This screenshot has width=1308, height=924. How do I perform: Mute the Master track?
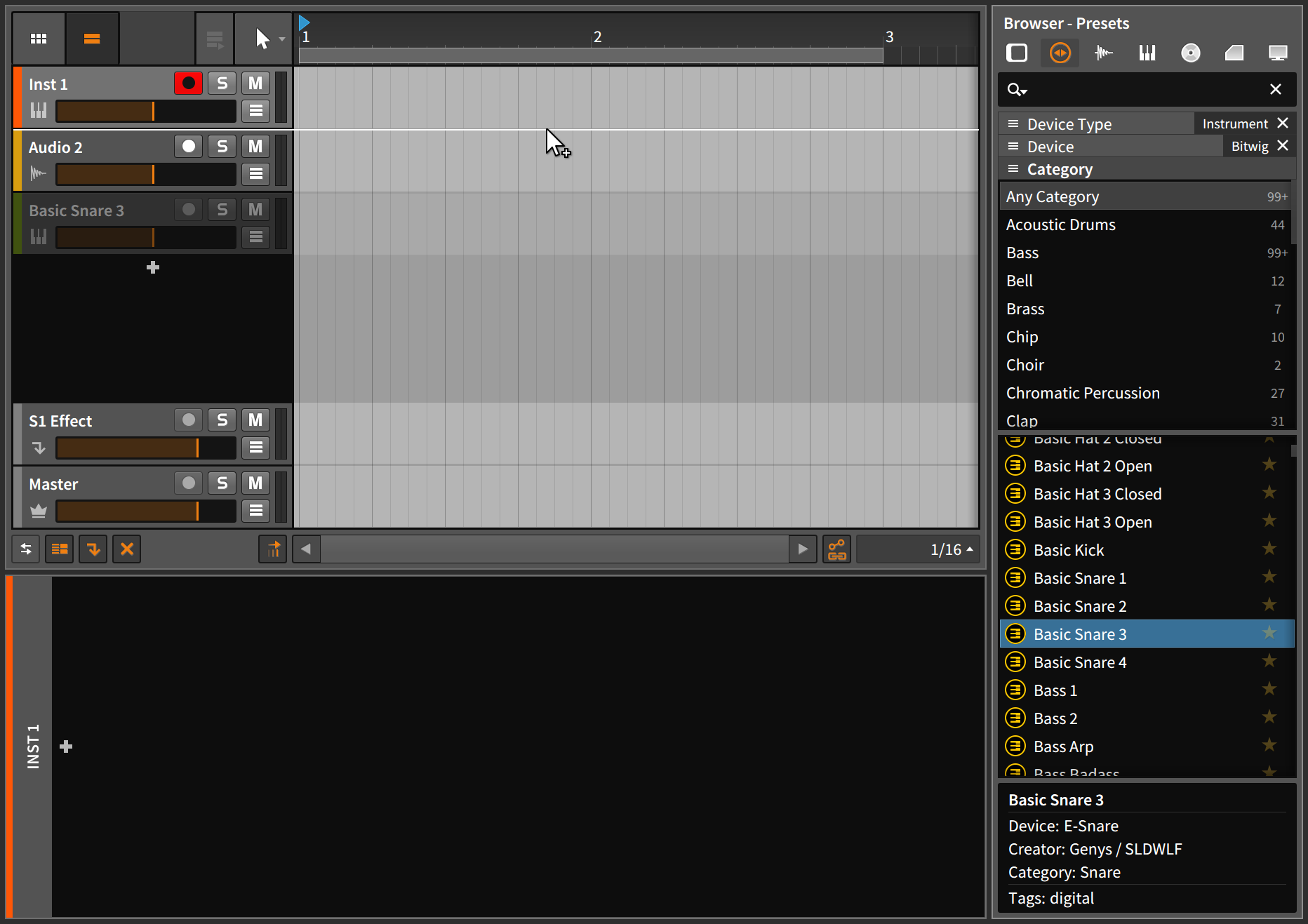coord(255,483)
